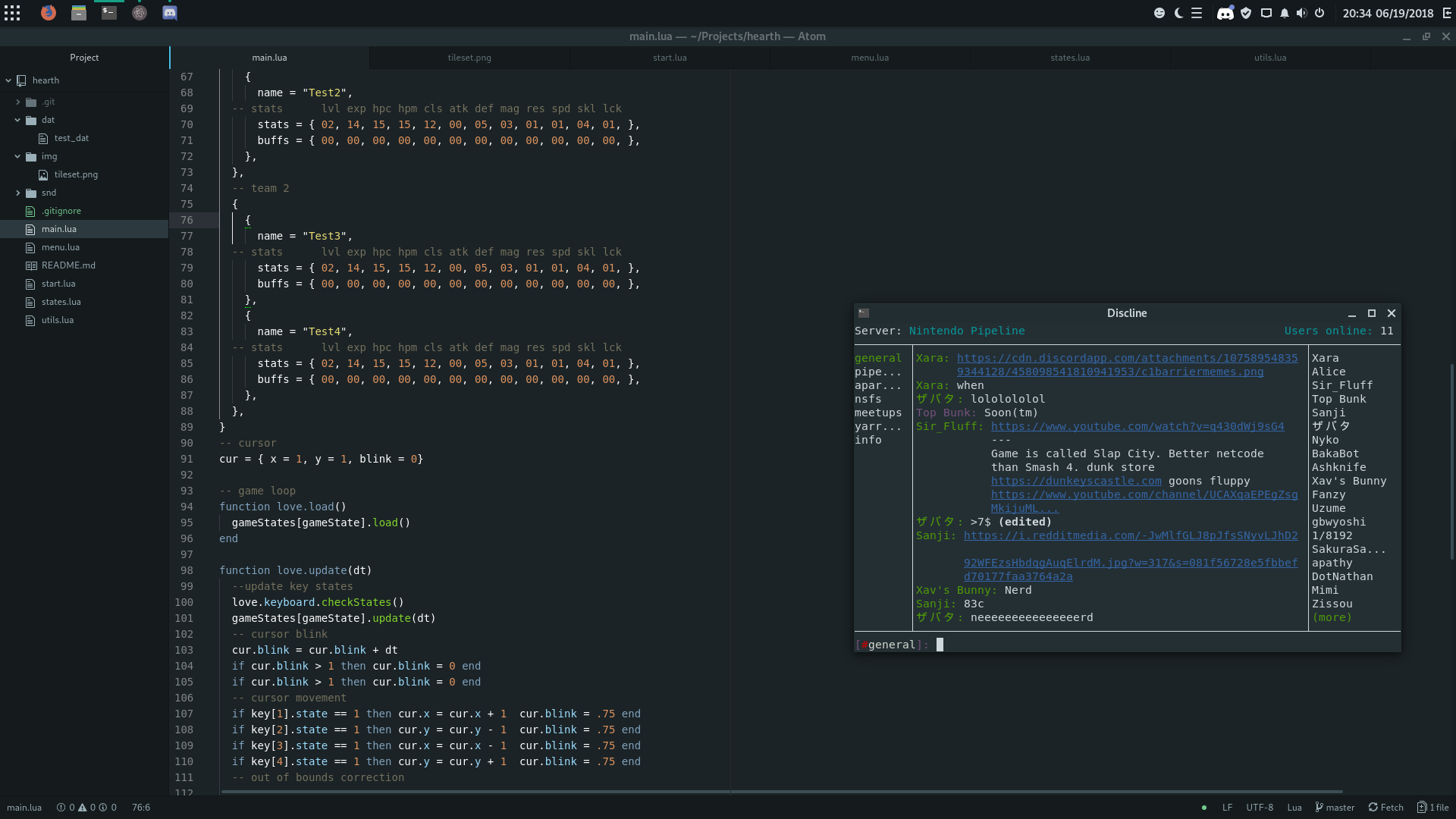Open git branch master selector
Image resolution: width=1456 pixels, height=819 pixels.
click(1335, 808)
